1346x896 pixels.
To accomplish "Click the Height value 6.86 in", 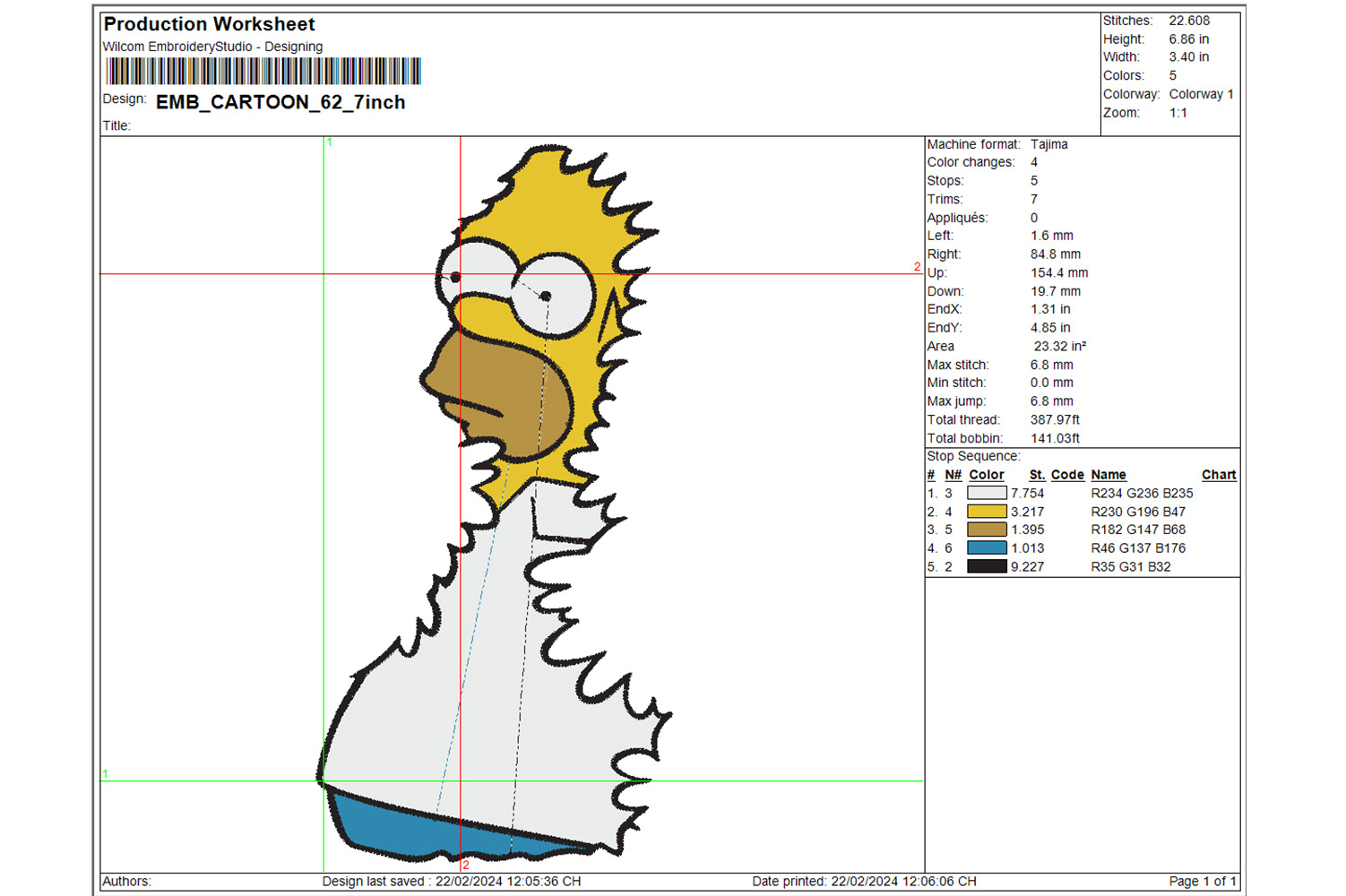I will point(1188,39).
